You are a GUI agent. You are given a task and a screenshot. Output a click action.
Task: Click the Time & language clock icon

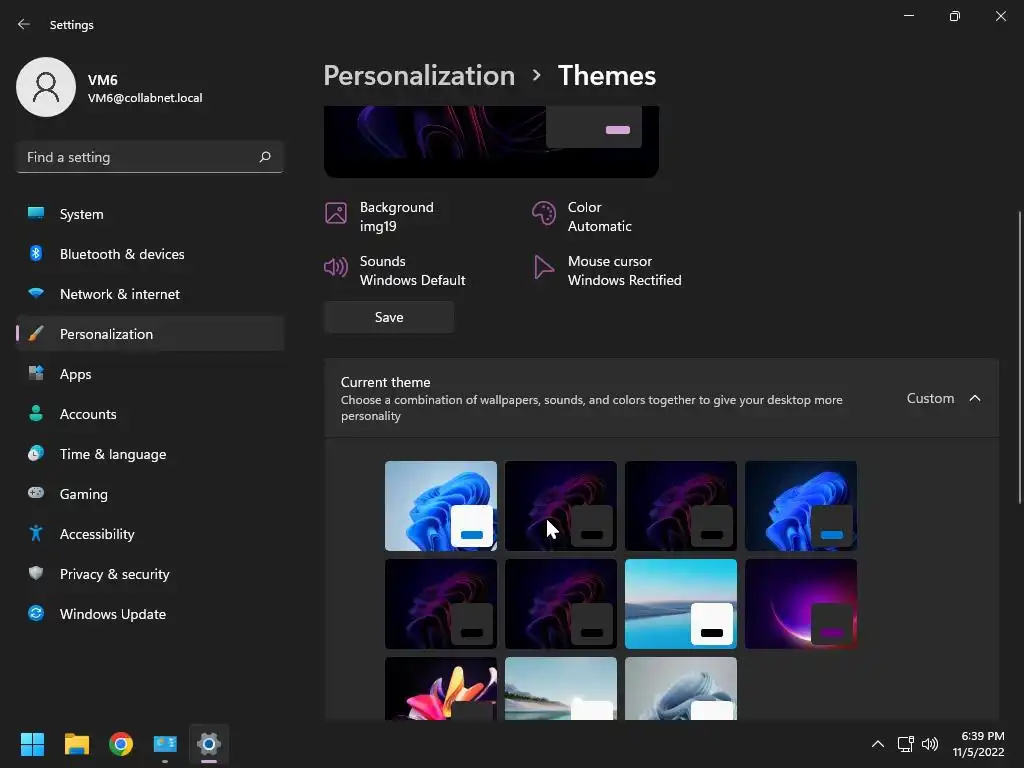36,453
